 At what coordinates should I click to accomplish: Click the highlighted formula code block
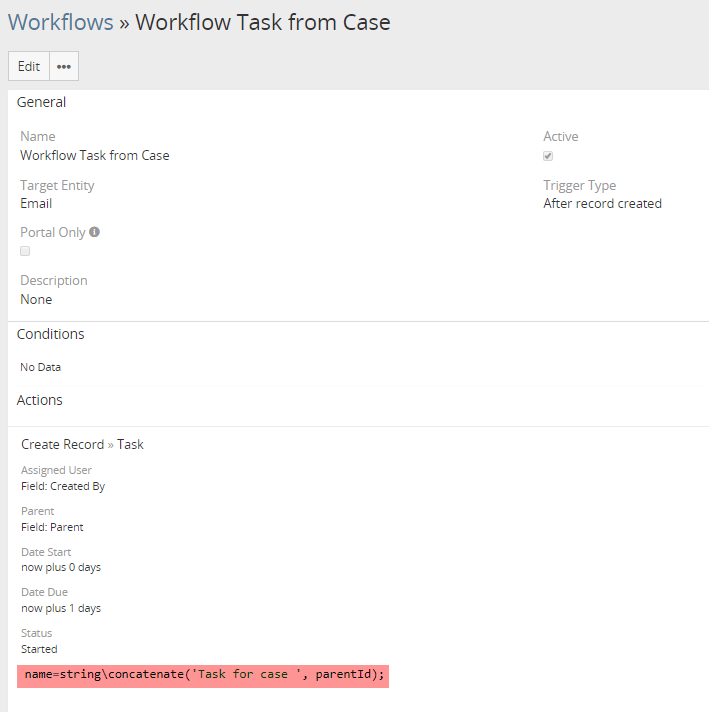click(204, 675)
